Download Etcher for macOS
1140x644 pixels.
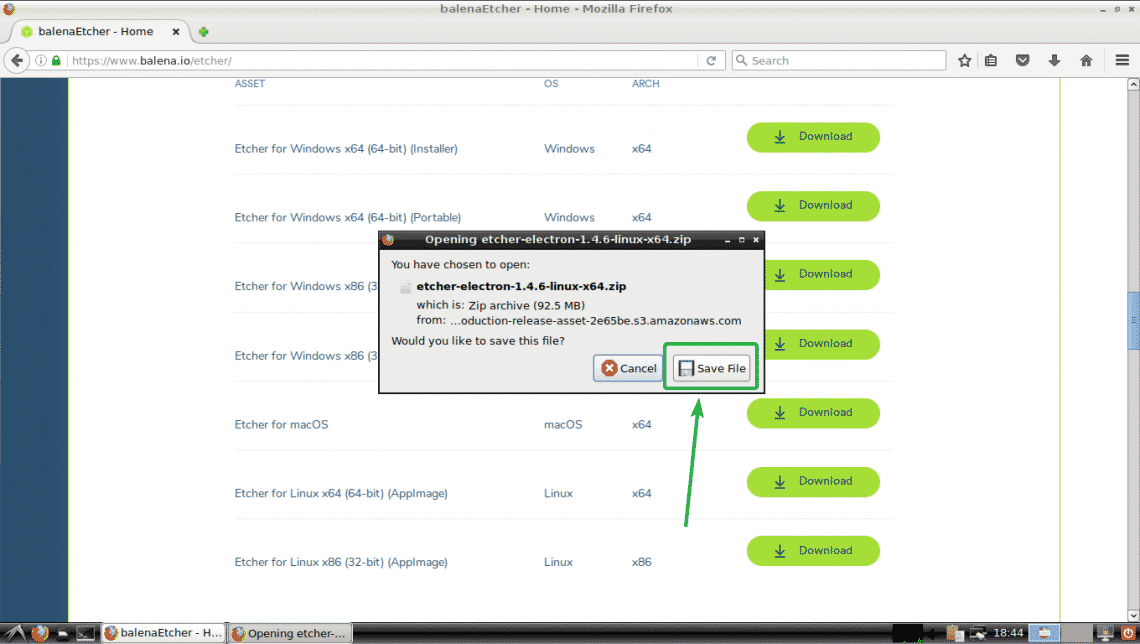(813, 413)
